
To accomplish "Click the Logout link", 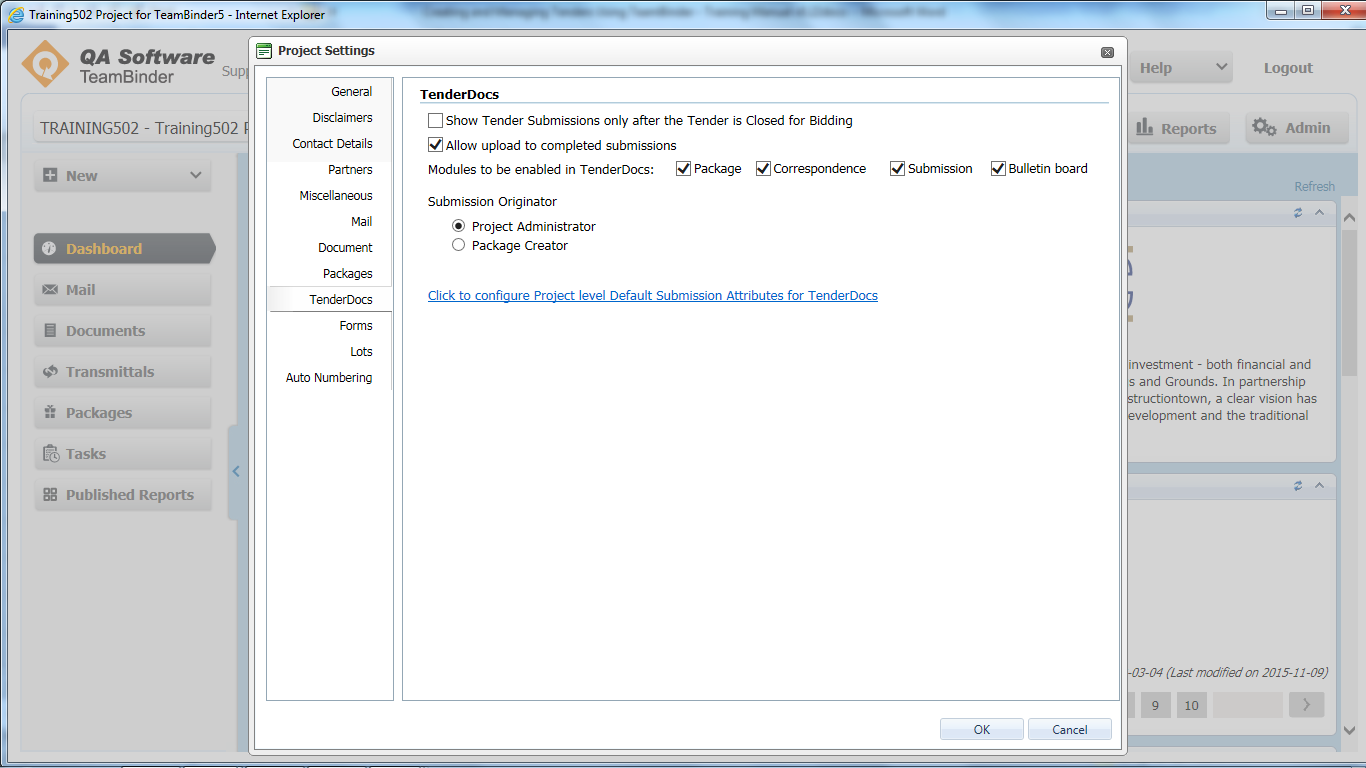I will point(1288,68).
